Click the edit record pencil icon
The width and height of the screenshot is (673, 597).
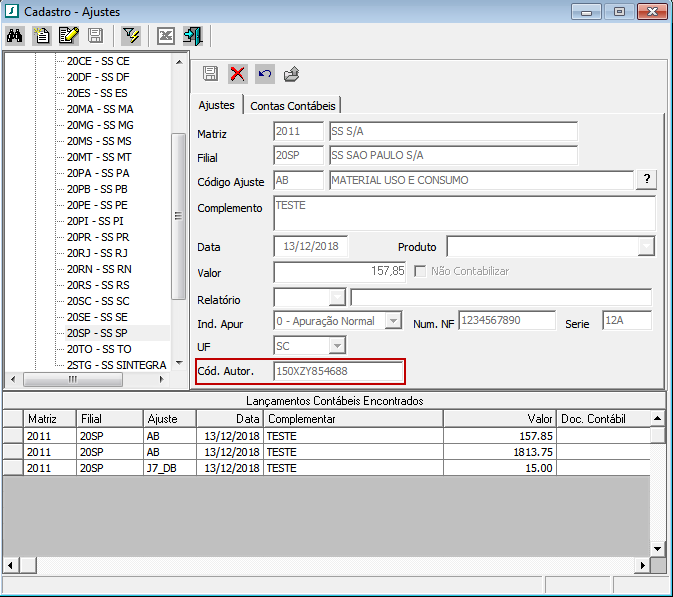68,37
